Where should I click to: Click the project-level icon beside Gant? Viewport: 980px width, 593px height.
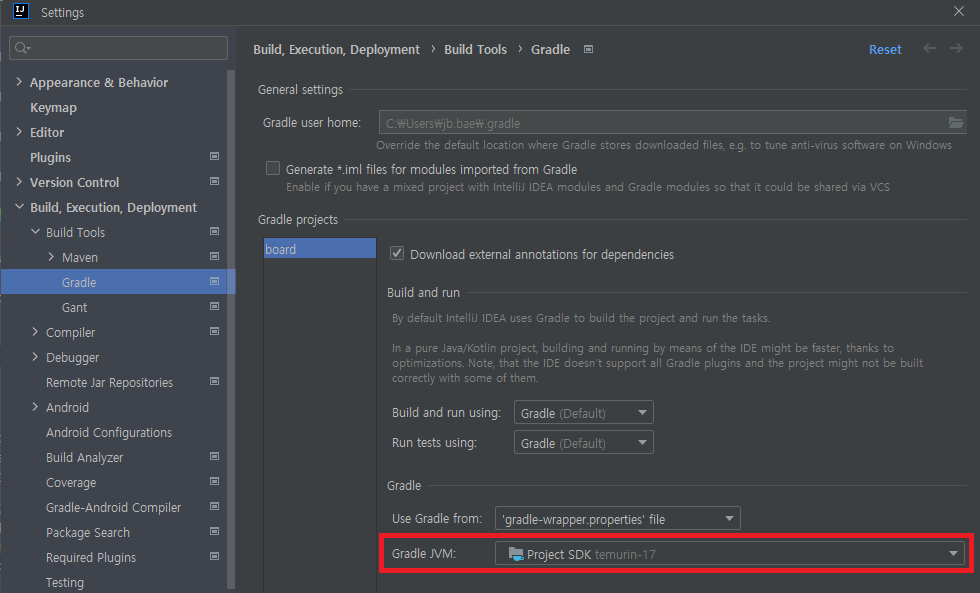click(214, 306)
